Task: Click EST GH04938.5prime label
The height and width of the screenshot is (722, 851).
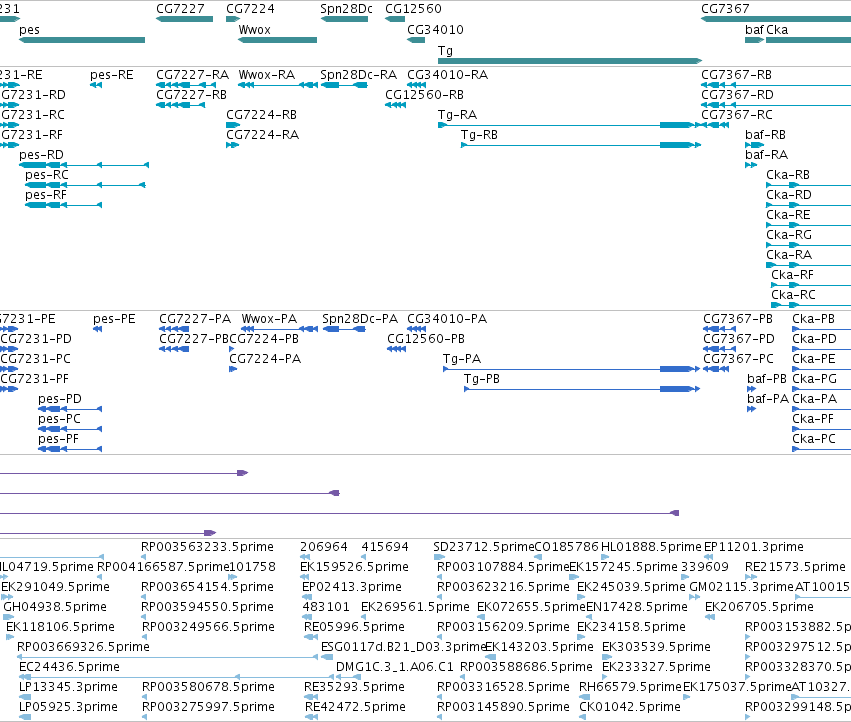Action: pos(55,607)
